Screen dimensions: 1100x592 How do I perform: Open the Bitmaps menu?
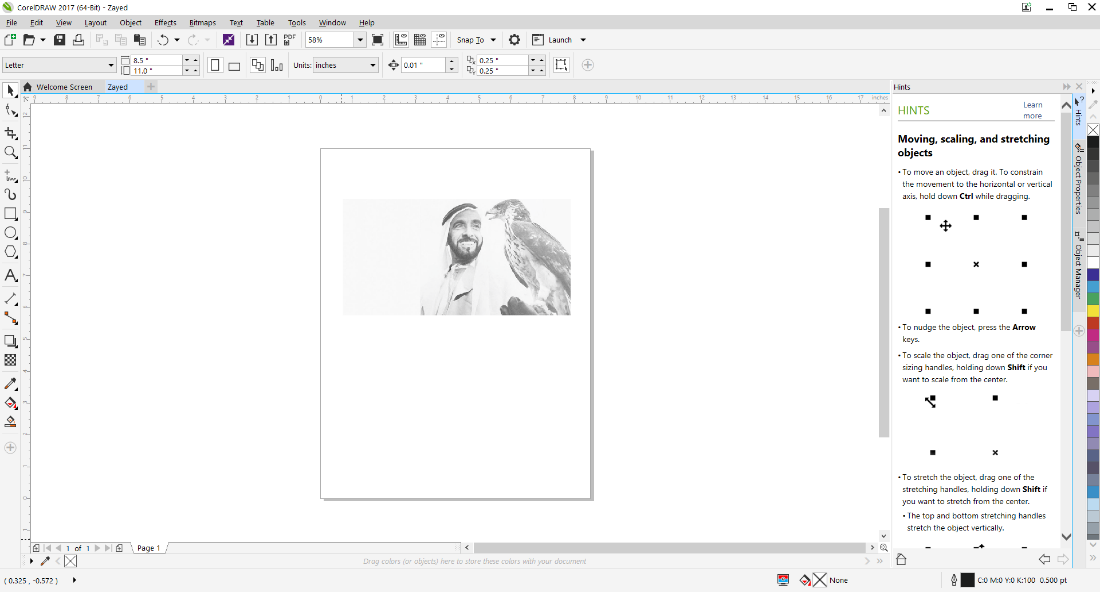[x=202, y=22]
